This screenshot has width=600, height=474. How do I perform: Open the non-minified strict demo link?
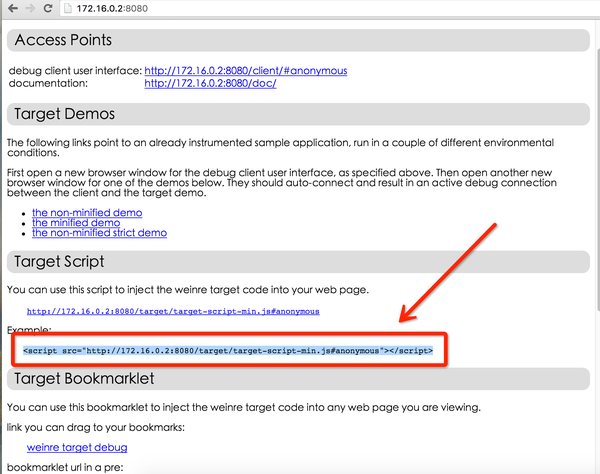(99, 233)
